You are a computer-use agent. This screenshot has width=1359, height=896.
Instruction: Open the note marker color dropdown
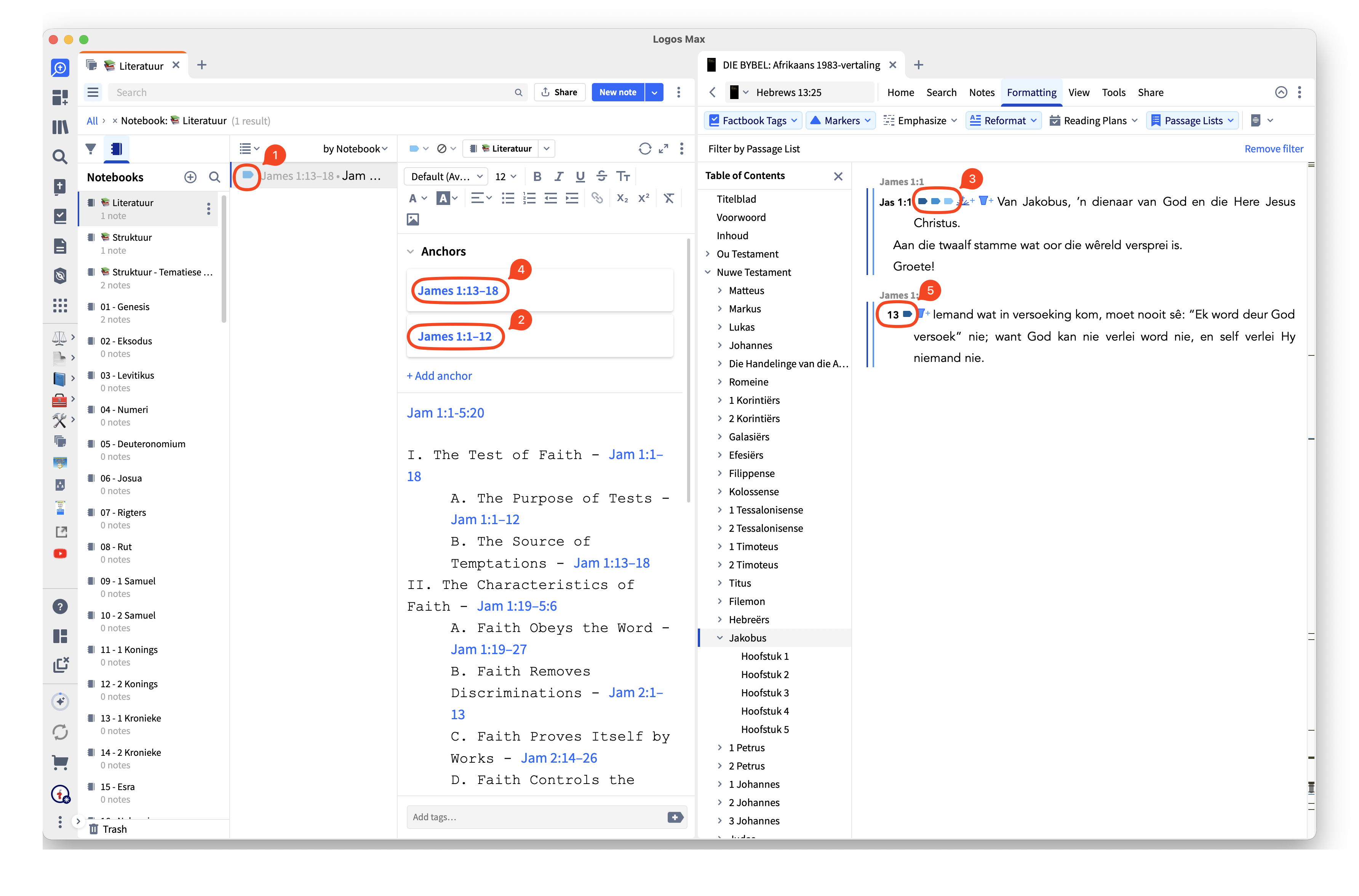tap(419, 149)
